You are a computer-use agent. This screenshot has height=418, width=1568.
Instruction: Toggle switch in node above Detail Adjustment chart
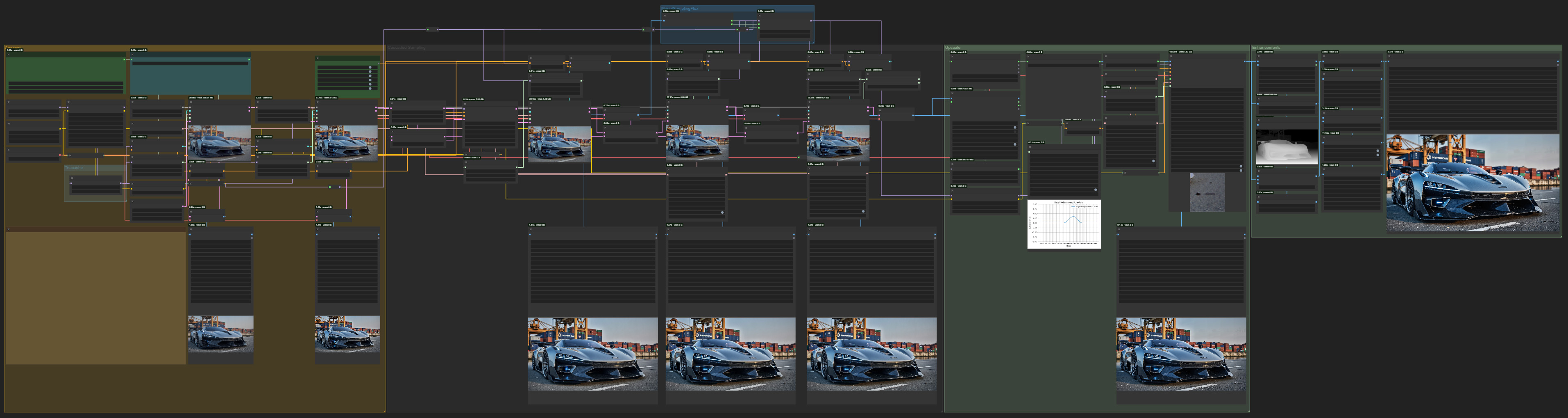point(1096,190)
